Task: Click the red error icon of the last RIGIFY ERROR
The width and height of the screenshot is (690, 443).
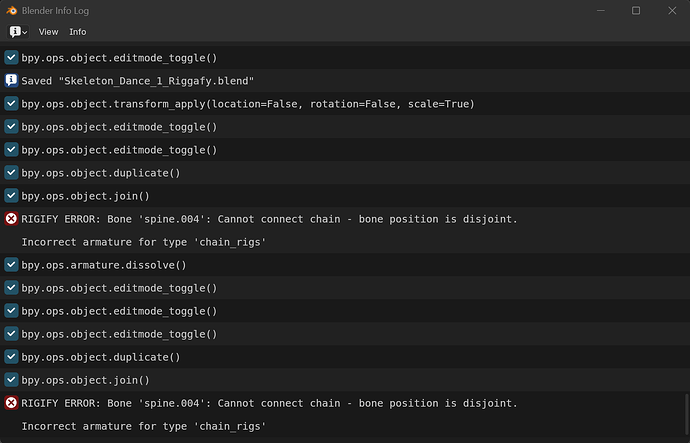Action: (x=11, y=403)
